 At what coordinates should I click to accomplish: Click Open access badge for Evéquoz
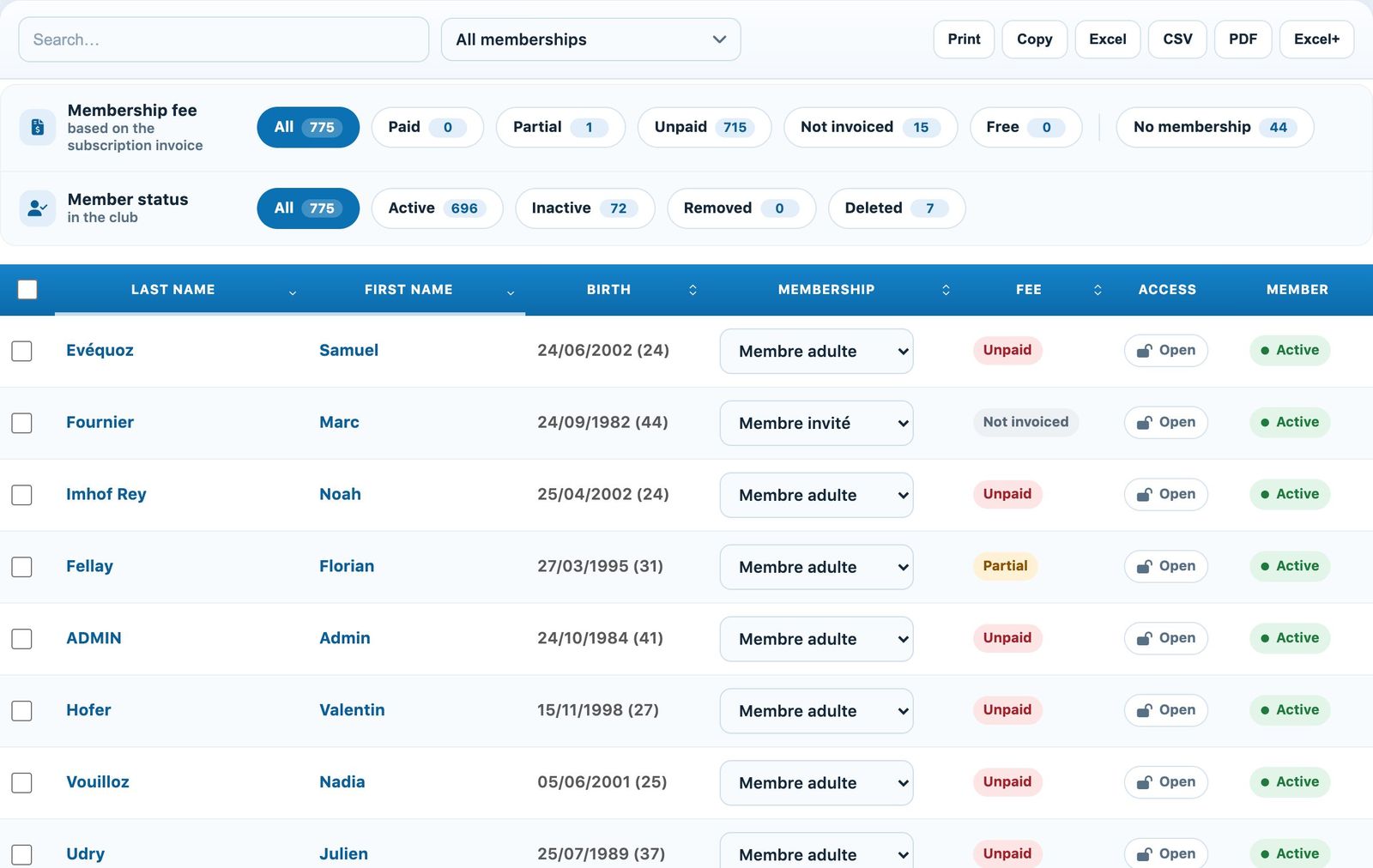tap(1166, 350)
